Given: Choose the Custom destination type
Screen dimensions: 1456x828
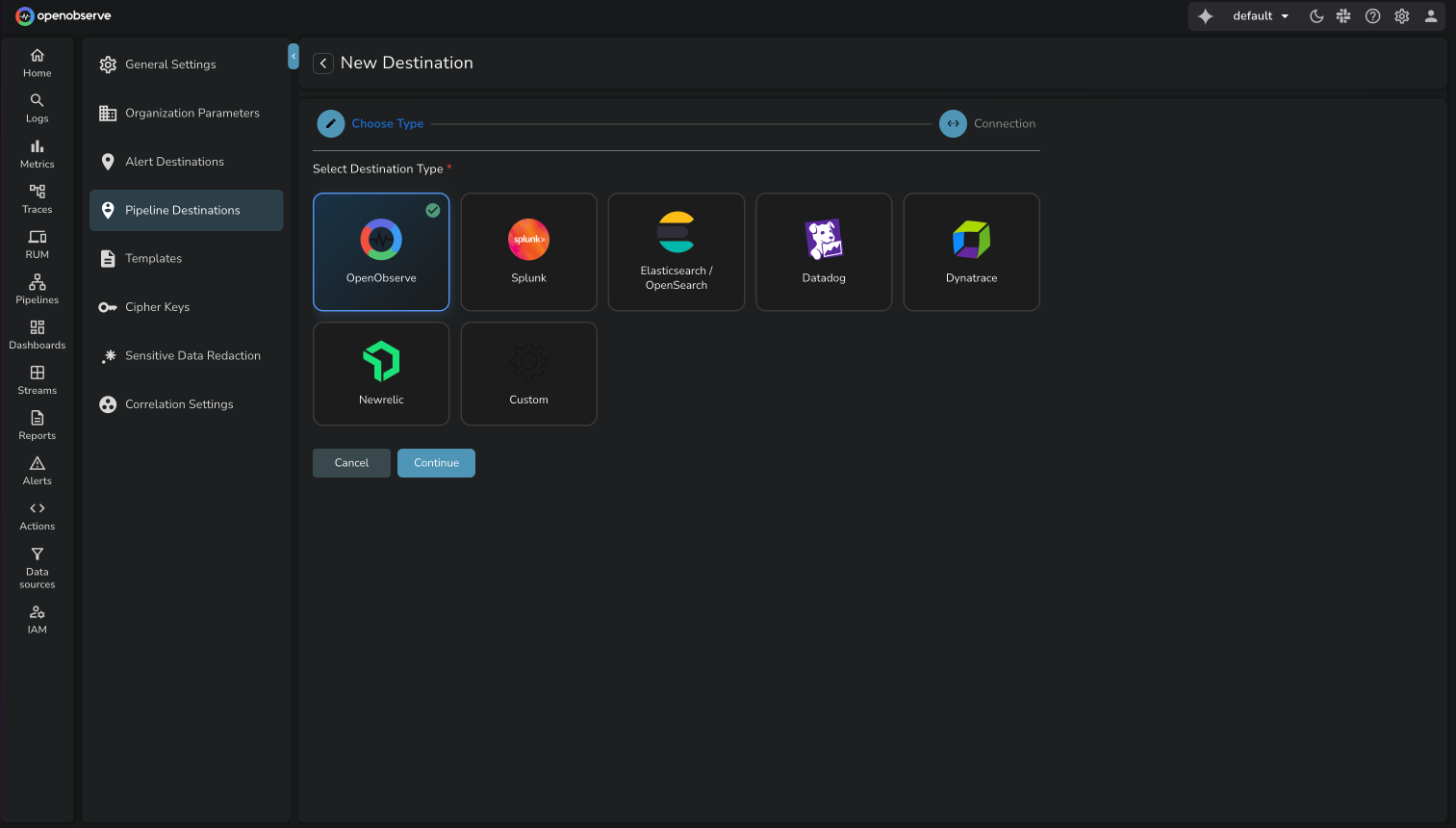Looking at the screenshot, I should pyautogui.click(x=529, y=374).
